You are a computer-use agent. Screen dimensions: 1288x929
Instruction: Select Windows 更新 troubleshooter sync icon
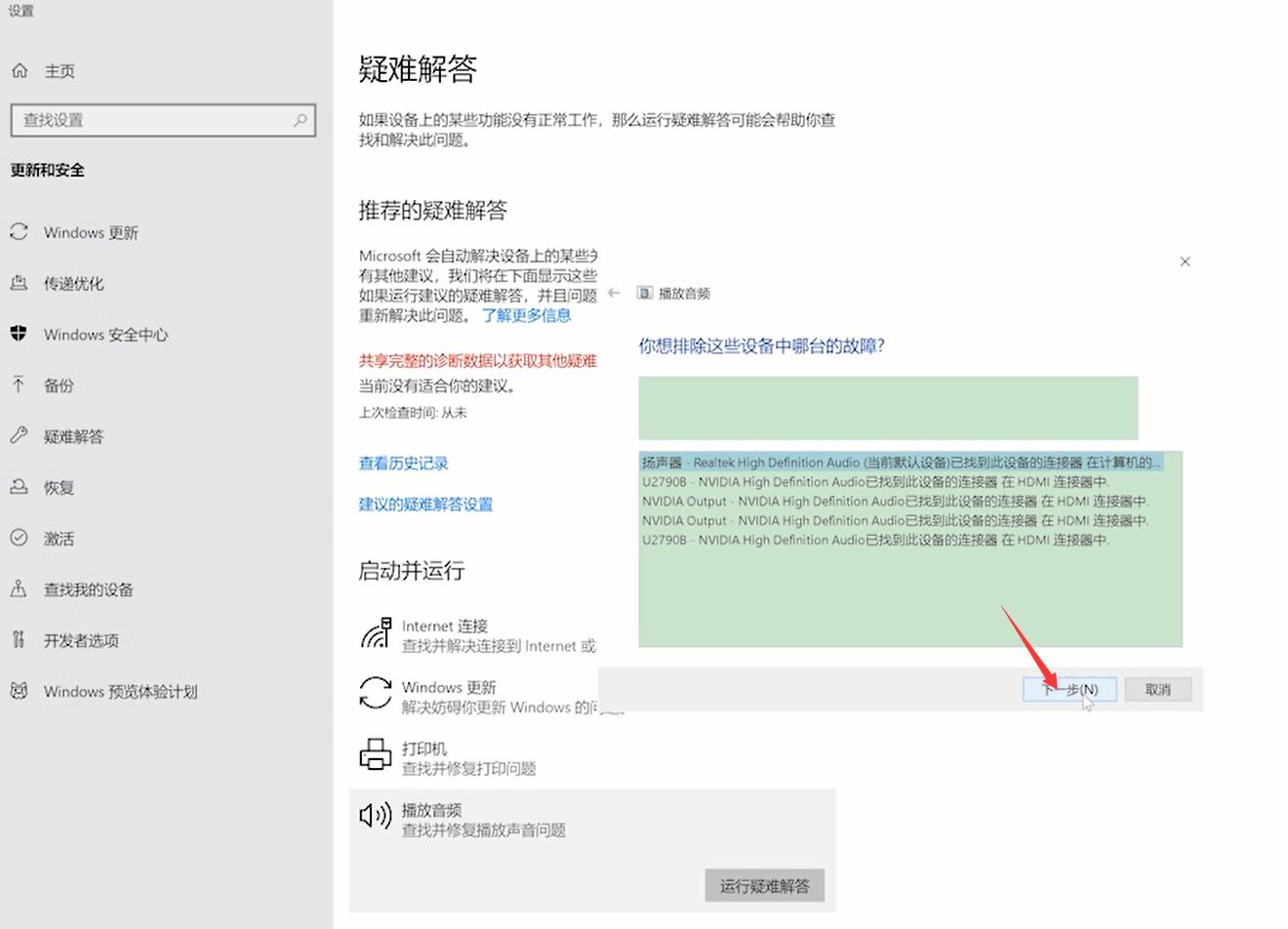click(x=376, y=695)
